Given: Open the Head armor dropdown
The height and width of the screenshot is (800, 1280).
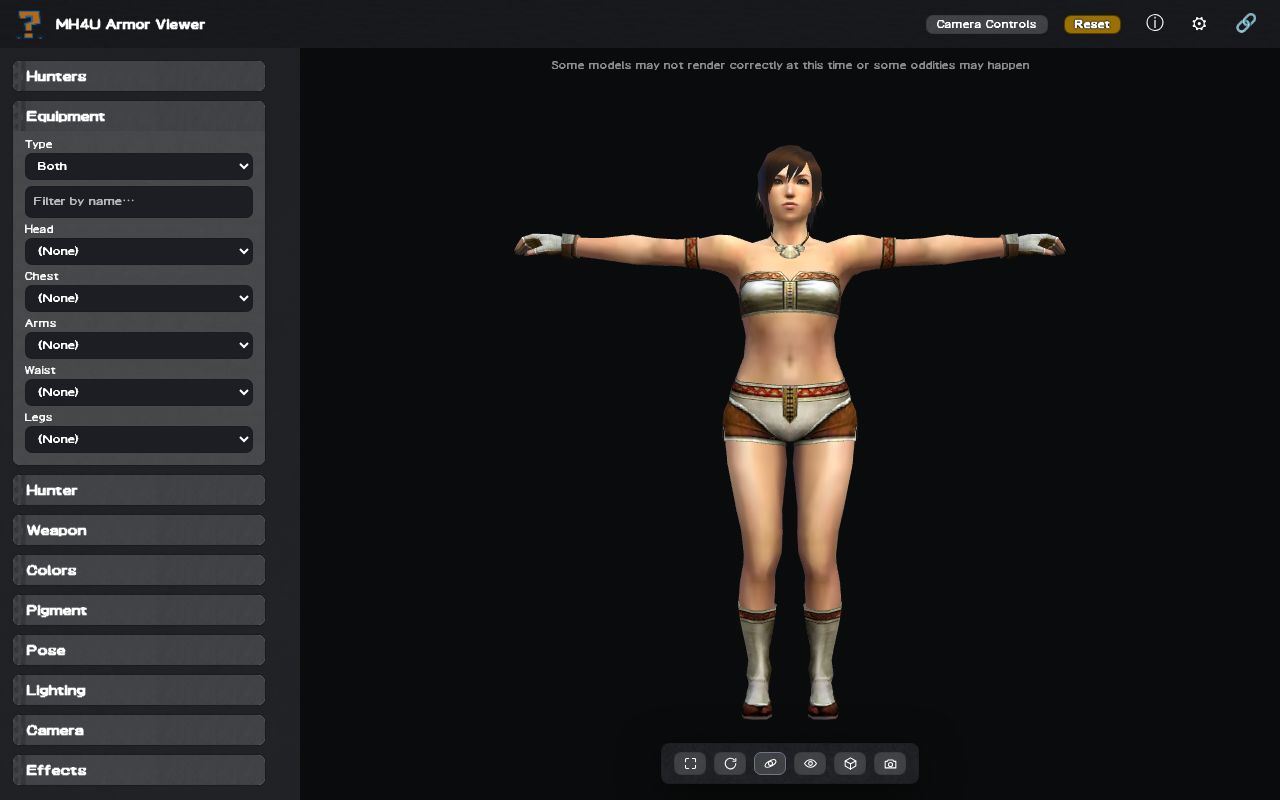Looking at the screenshot, I should point(139,251).
